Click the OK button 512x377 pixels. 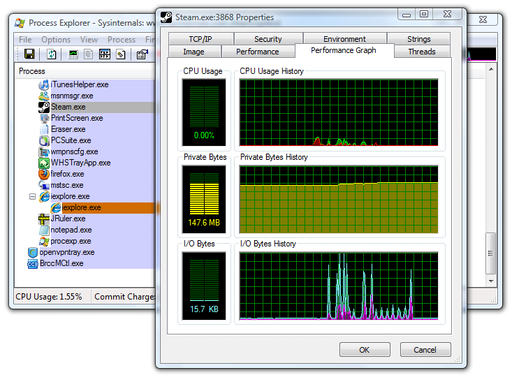click(364, 350)
